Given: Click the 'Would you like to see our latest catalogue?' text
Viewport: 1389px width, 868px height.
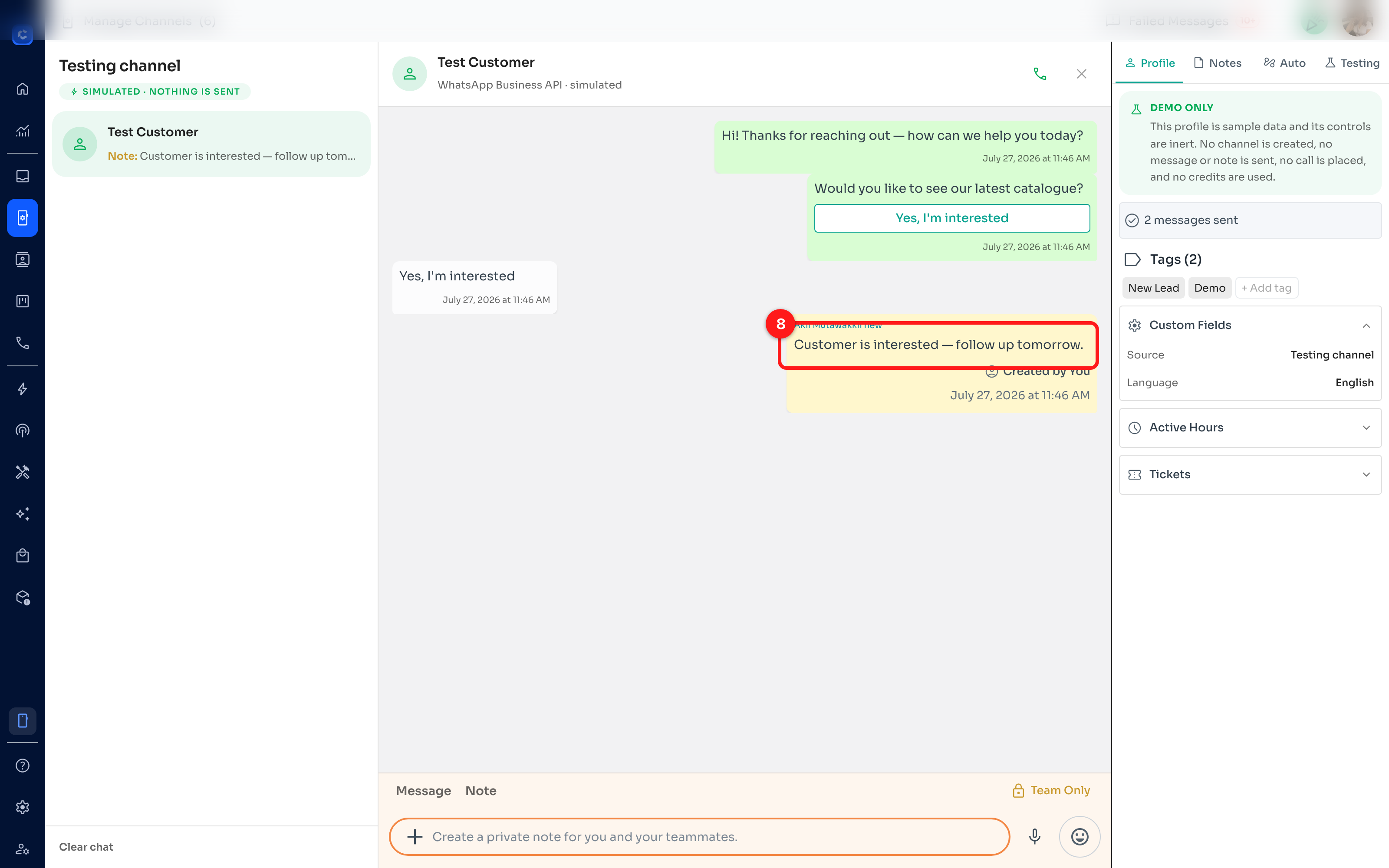Looking at the screenshot, I should (948, 188).
